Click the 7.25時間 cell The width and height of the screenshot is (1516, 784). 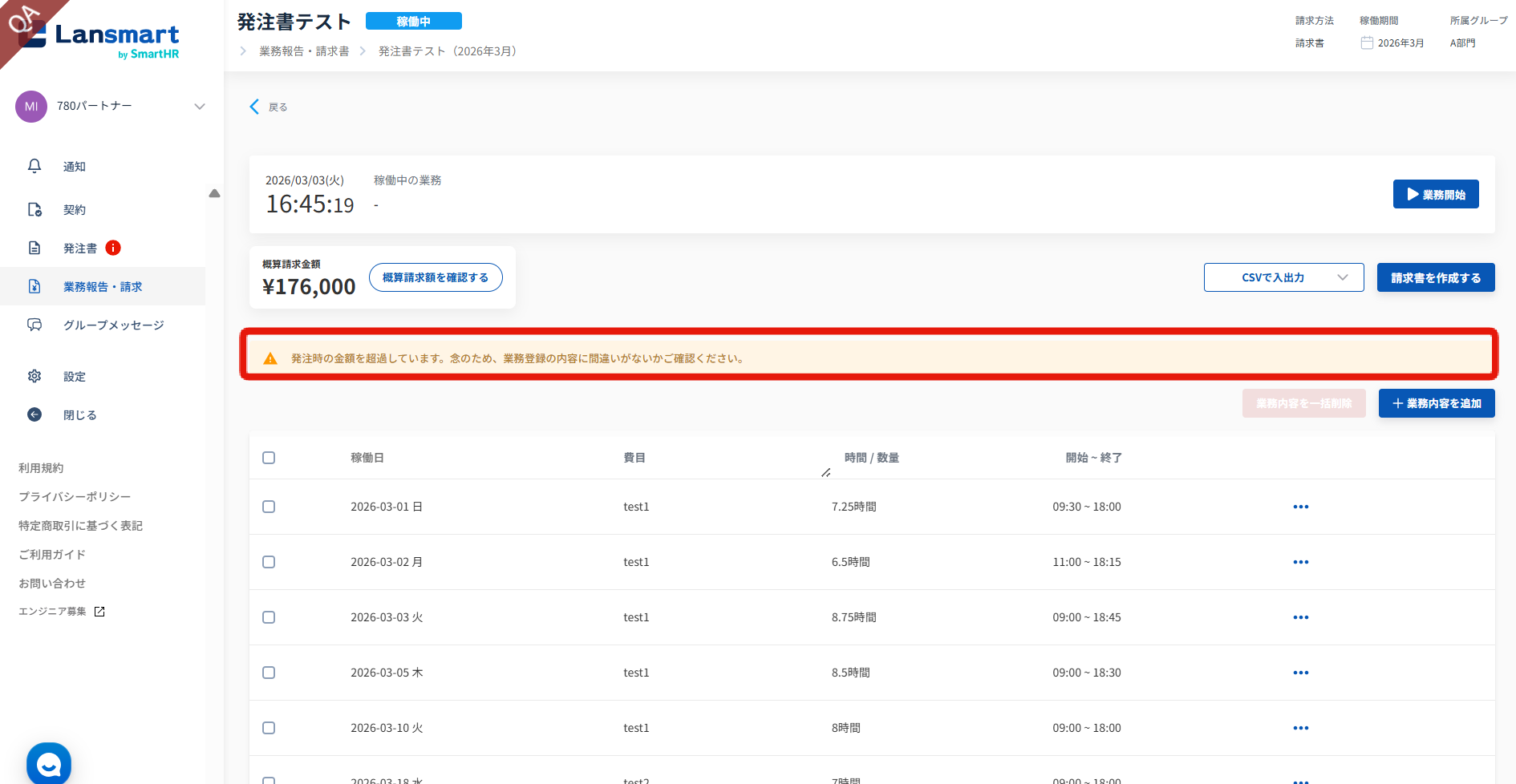click(x=854, y=507)
